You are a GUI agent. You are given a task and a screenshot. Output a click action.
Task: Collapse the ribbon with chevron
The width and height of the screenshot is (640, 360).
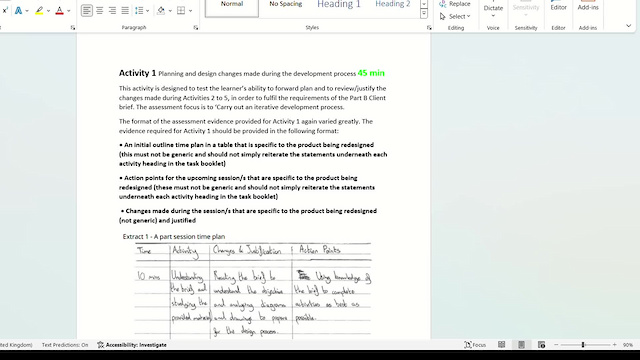pos(629,26)
